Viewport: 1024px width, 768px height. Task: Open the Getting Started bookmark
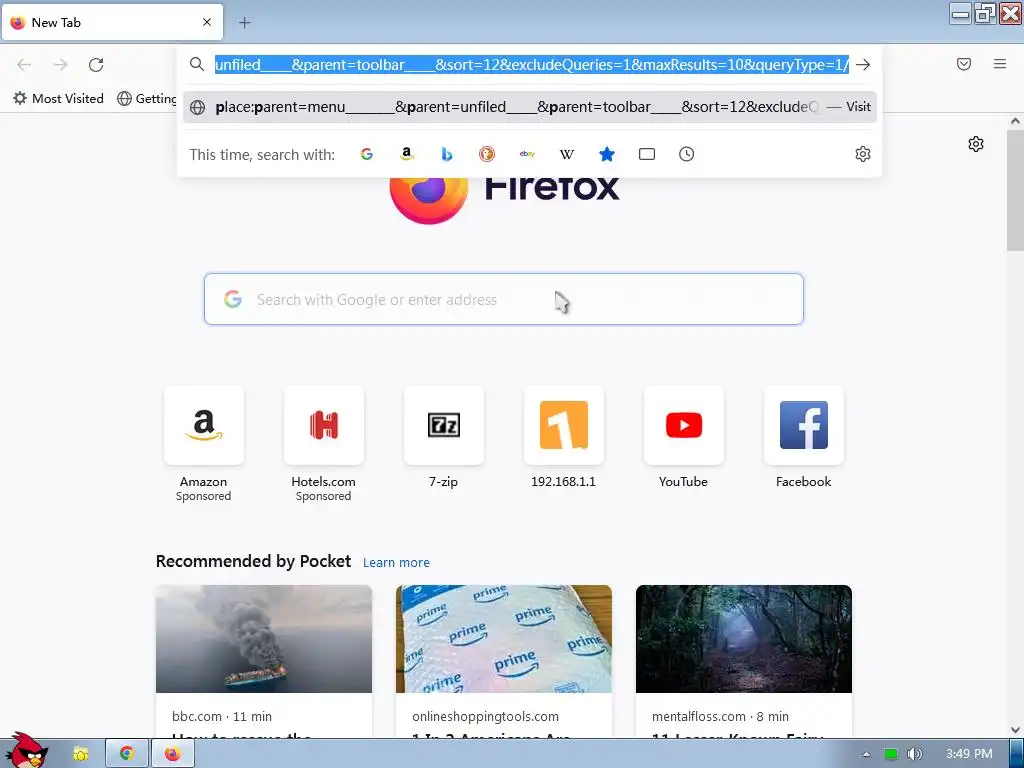click(x=148, y=99)
